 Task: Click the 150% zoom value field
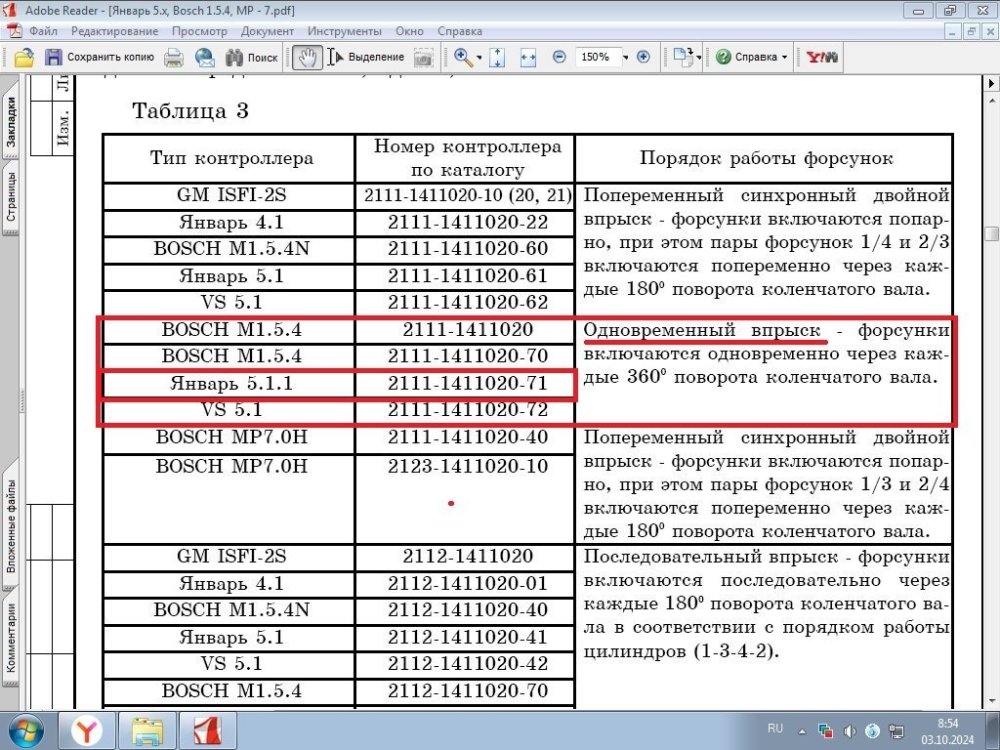tap(596, 57)
